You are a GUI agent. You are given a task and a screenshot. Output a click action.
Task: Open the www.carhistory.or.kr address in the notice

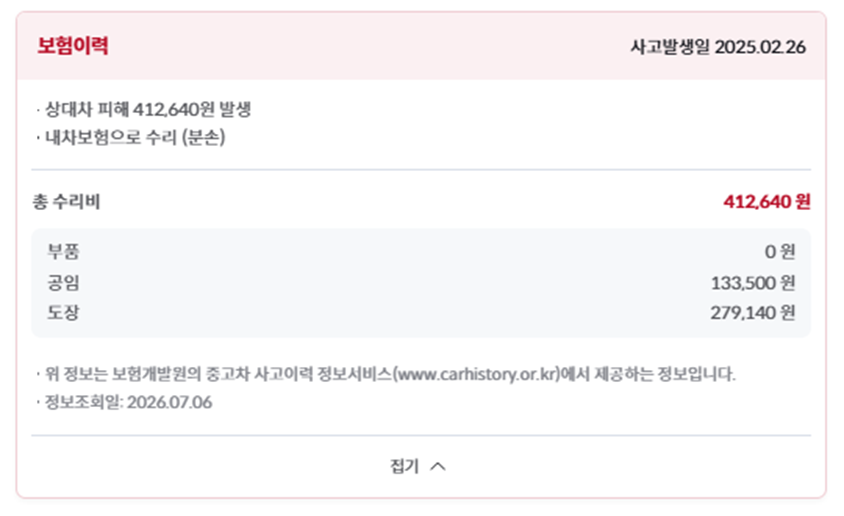click(477, 374)
